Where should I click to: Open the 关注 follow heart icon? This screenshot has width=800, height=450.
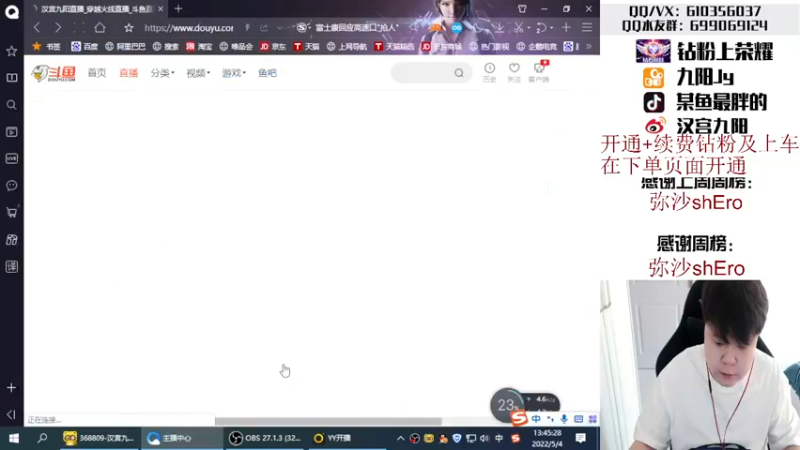click(514, 72)
